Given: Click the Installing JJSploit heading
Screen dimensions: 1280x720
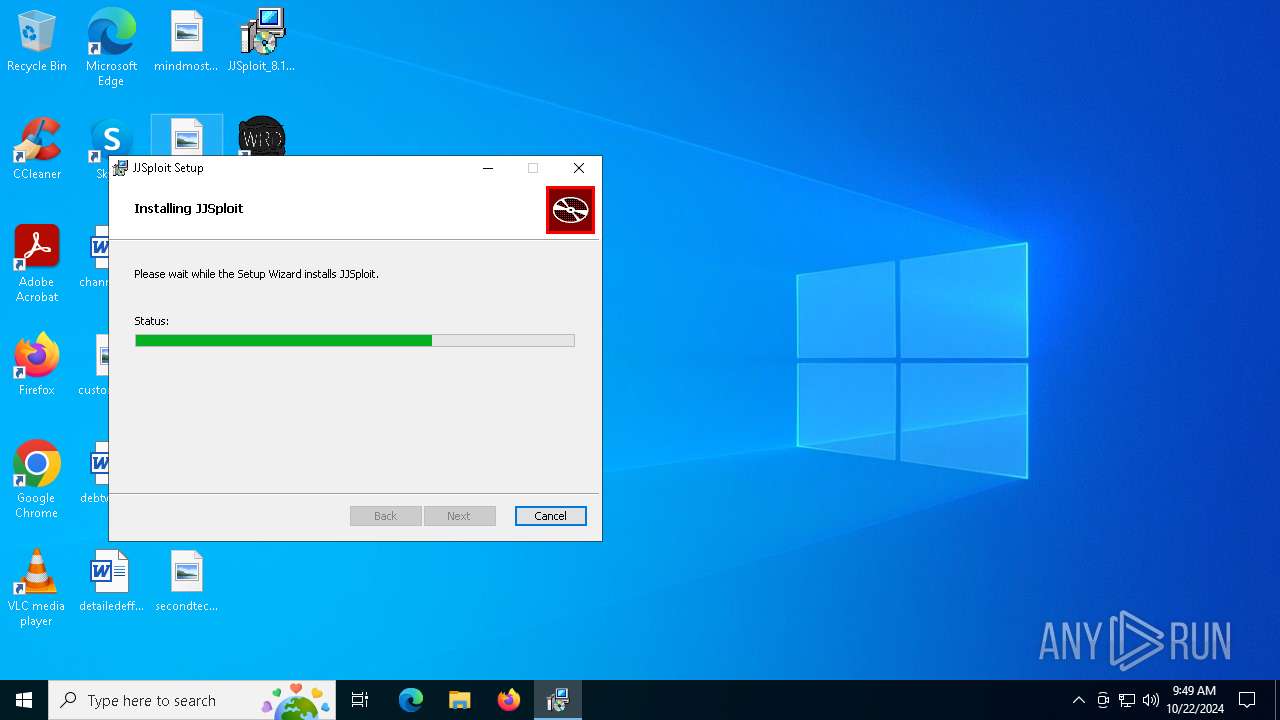Looking at the screenshot, I should tap(189, 208).
